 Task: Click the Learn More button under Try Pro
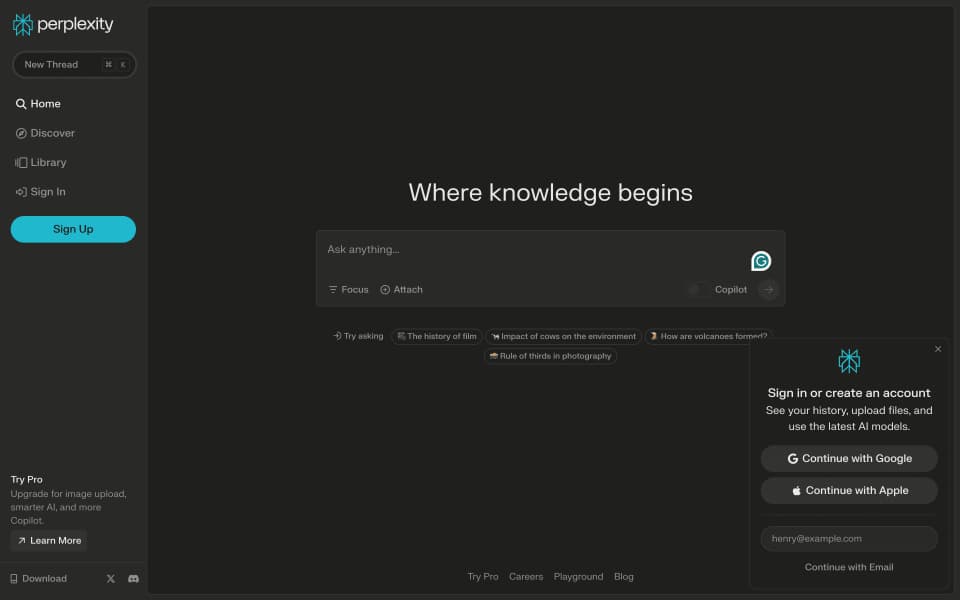(49, 541)
